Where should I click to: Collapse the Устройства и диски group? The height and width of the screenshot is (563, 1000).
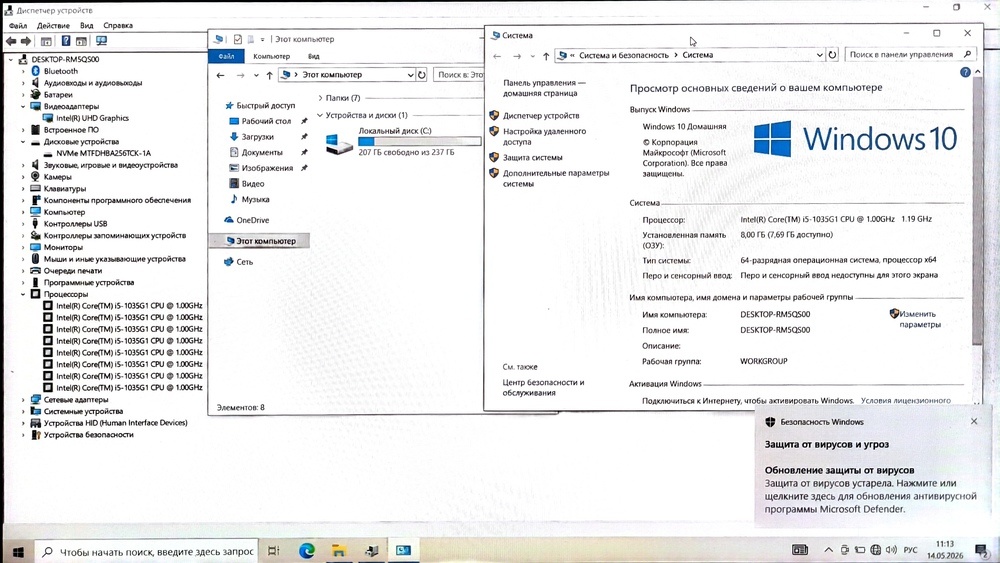(x=320, y=115)
